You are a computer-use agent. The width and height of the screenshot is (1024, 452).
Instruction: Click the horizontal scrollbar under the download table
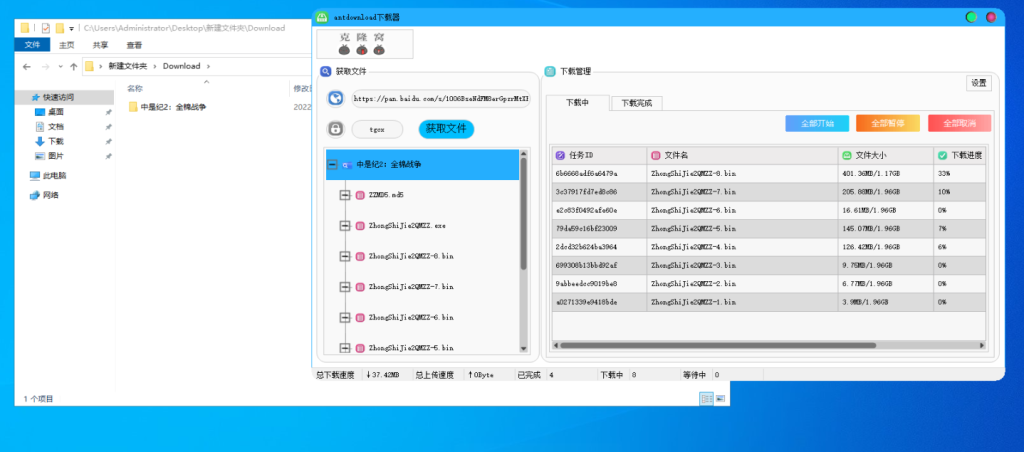click(760, 345)
